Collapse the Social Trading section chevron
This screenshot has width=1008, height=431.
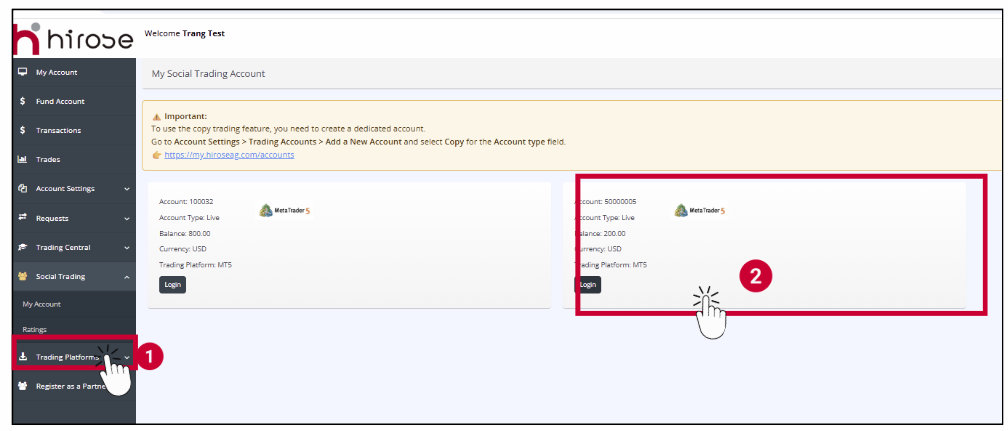126,276
